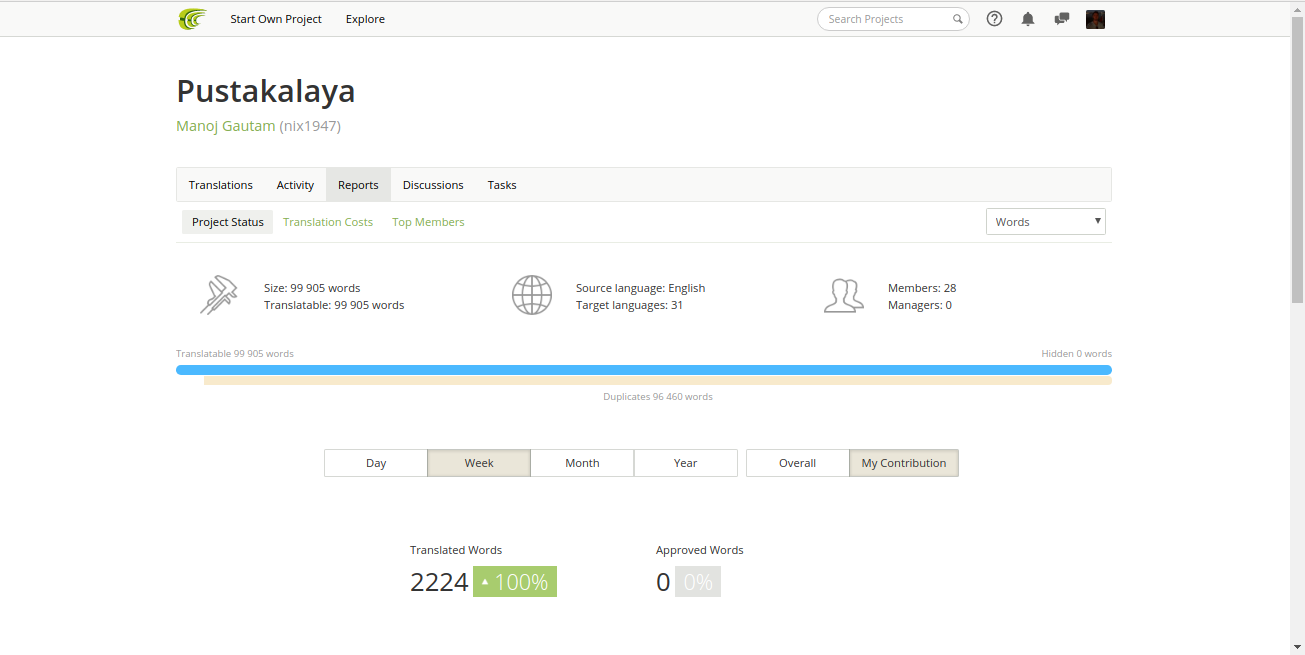
Task: Select the Month period toggle
Action: pos(582,463)
